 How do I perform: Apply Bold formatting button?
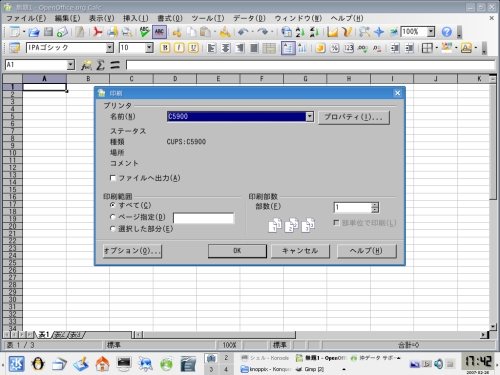click(x=165, y=48)
